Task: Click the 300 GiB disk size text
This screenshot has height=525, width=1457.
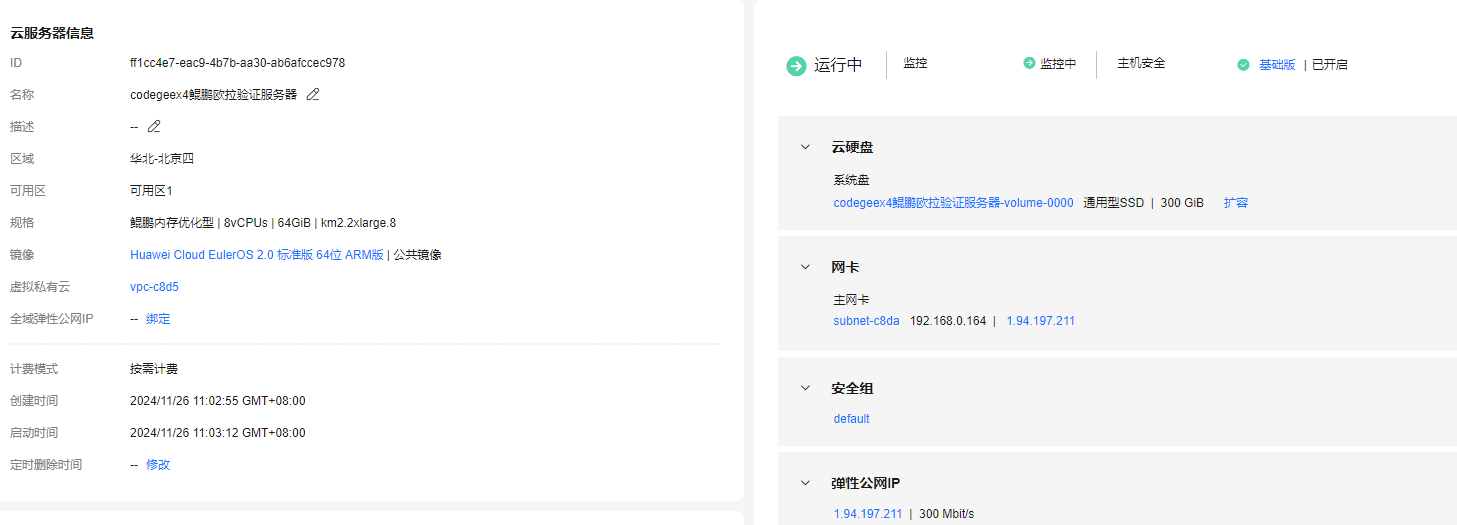Action: coord(1182,203)
